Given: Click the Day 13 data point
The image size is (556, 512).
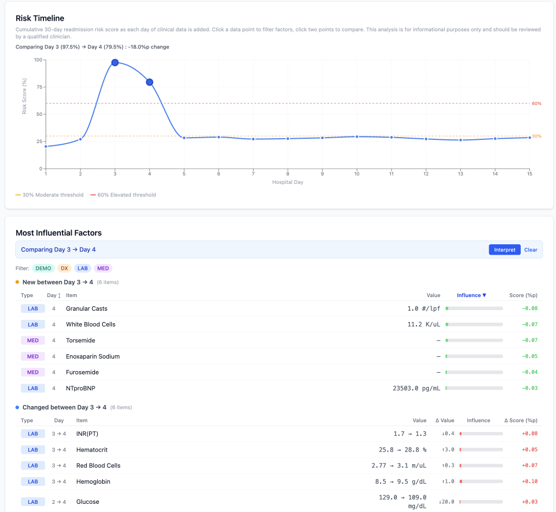Looking at the screenshot, I should [x=461, y=140].
